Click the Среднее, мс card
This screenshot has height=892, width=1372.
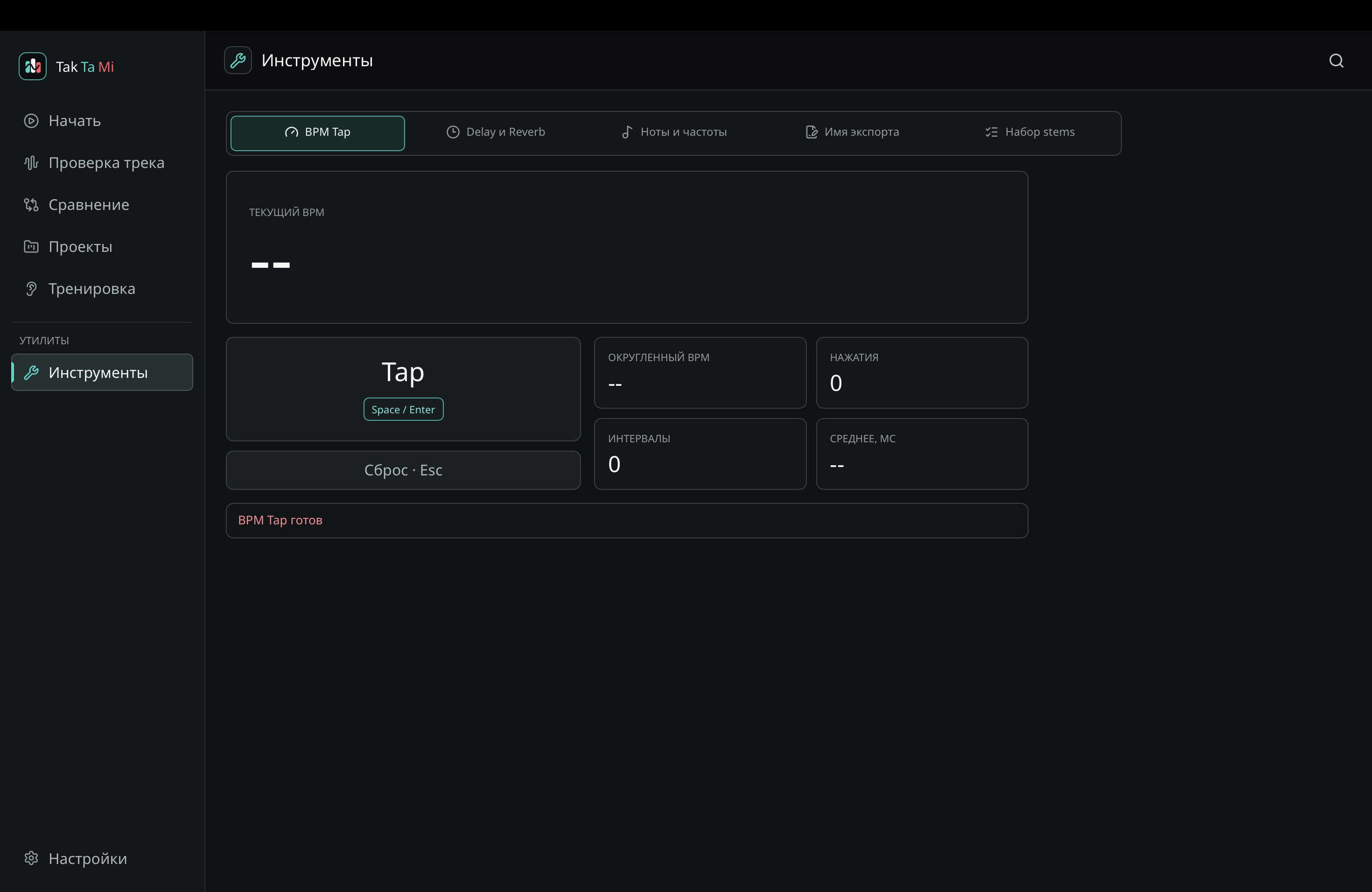coord(922,454)
